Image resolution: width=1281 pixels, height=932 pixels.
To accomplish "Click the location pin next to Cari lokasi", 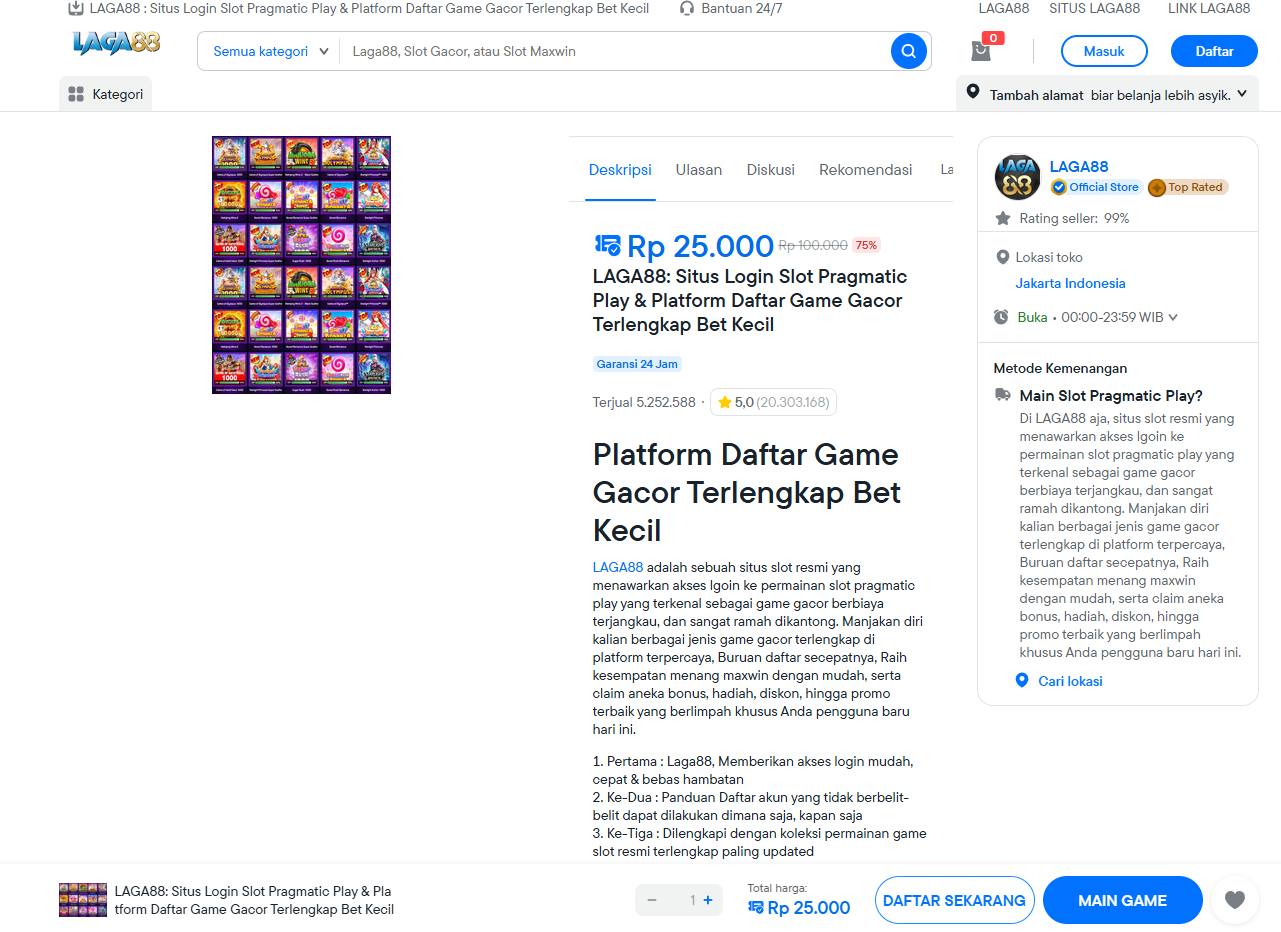I will pyautogui.click(x=1021, y=680).
